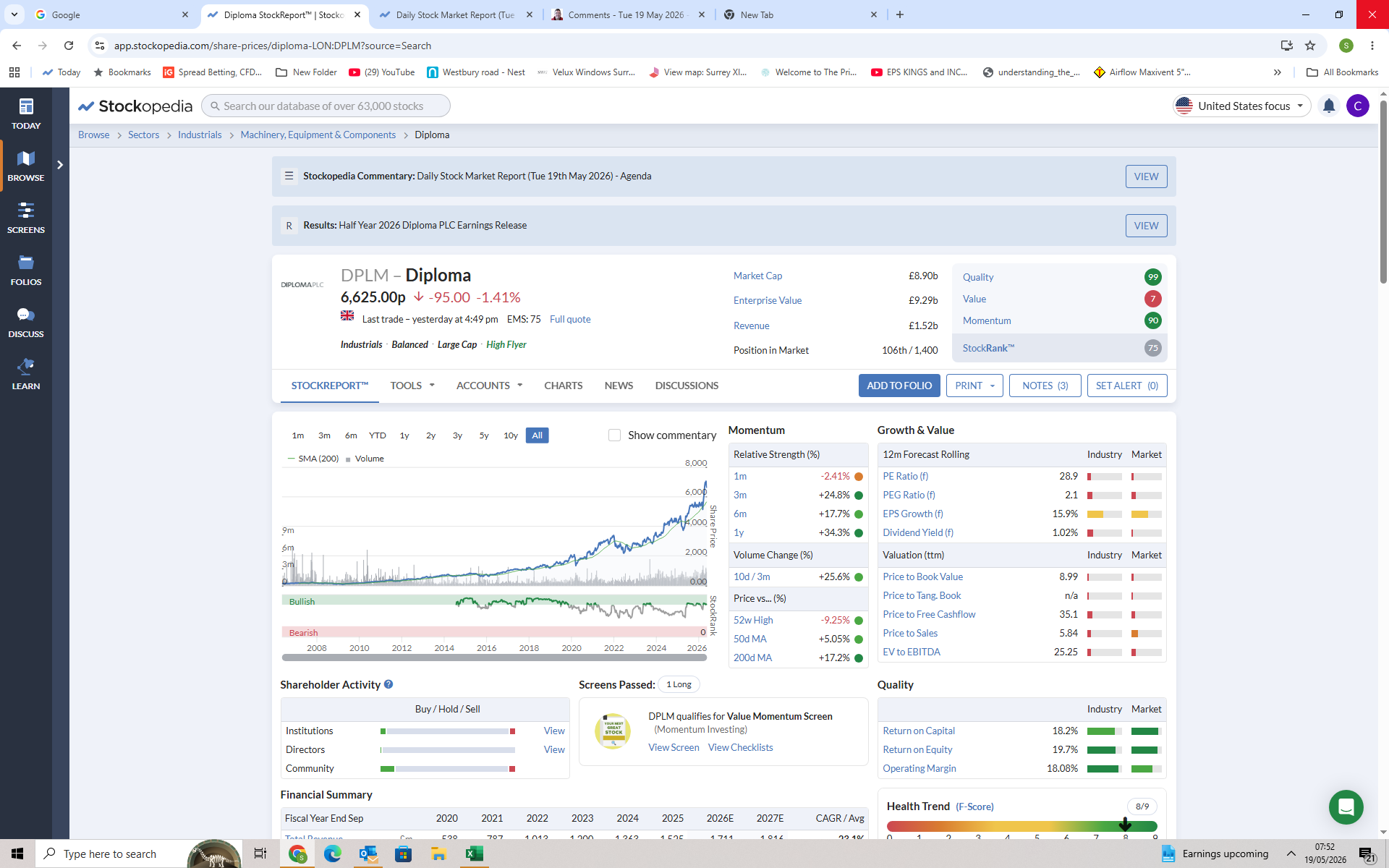Image resolution: width=1389 pixels, height=868 pixels.
Task: Expand the TOOLS dropdown menu
Action: 412,386
